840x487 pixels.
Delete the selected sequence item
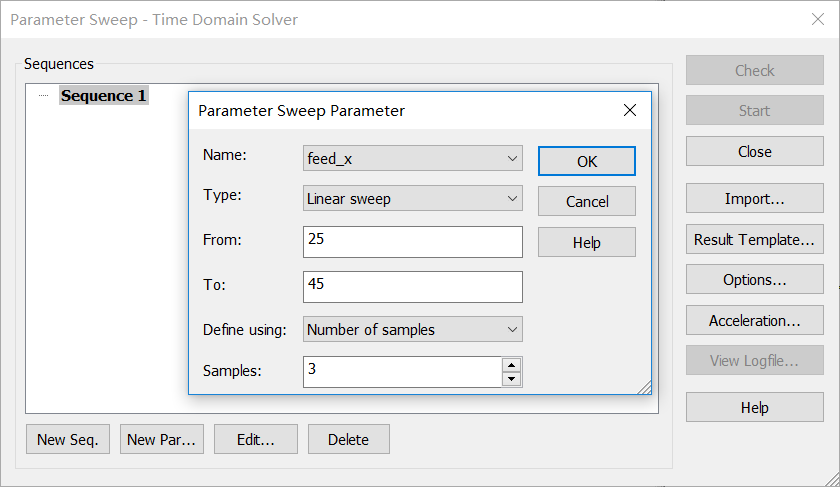pyautogui.click(x=349, y=439)
